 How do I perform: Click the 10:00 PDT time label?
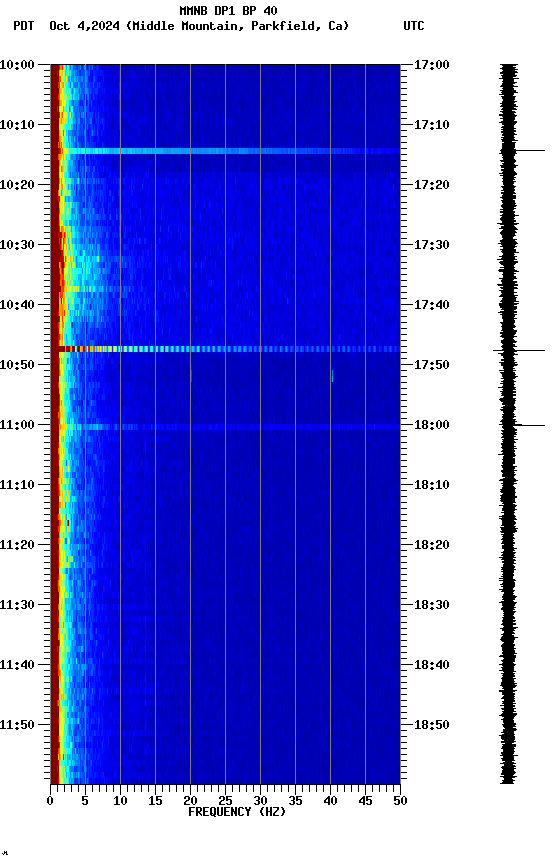[17, 65]
